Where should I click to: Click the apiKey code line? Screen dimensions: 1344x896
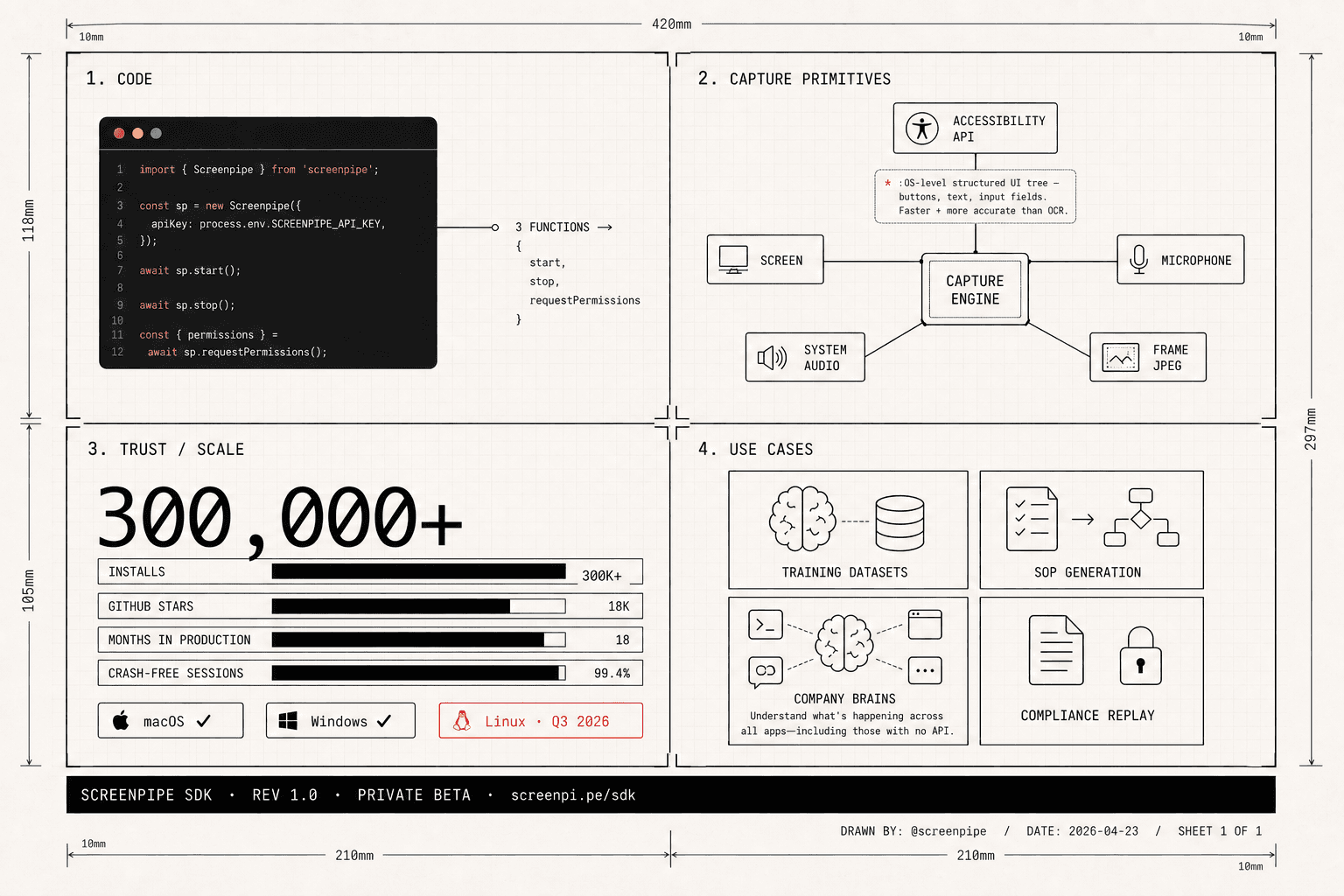[268, 224]
